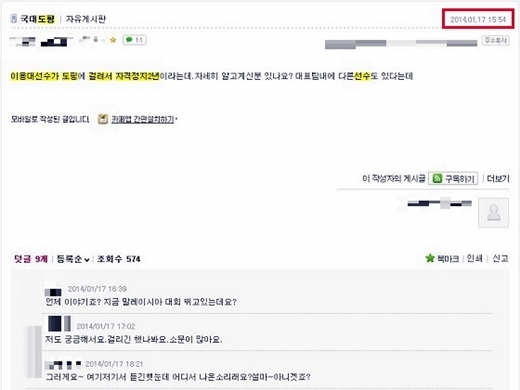520x390 pixels.
Task: Click the gold star icon beside author
Action: tap(113, 40)
